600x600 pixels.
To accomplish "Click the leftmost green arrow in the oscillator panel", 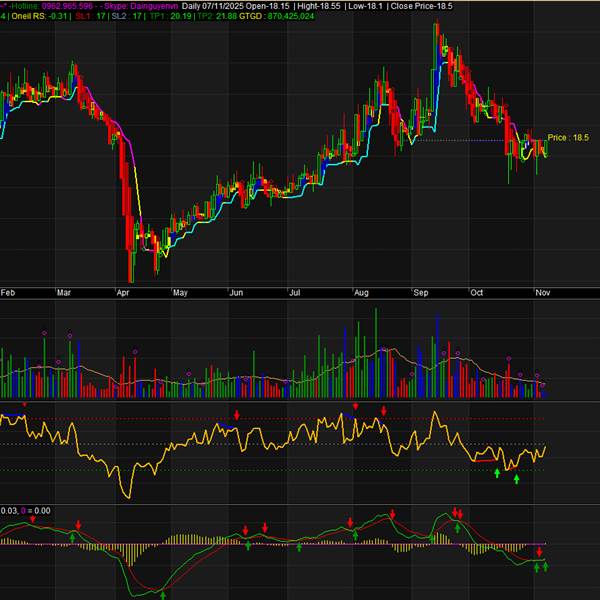I will (x=497, y=472).
